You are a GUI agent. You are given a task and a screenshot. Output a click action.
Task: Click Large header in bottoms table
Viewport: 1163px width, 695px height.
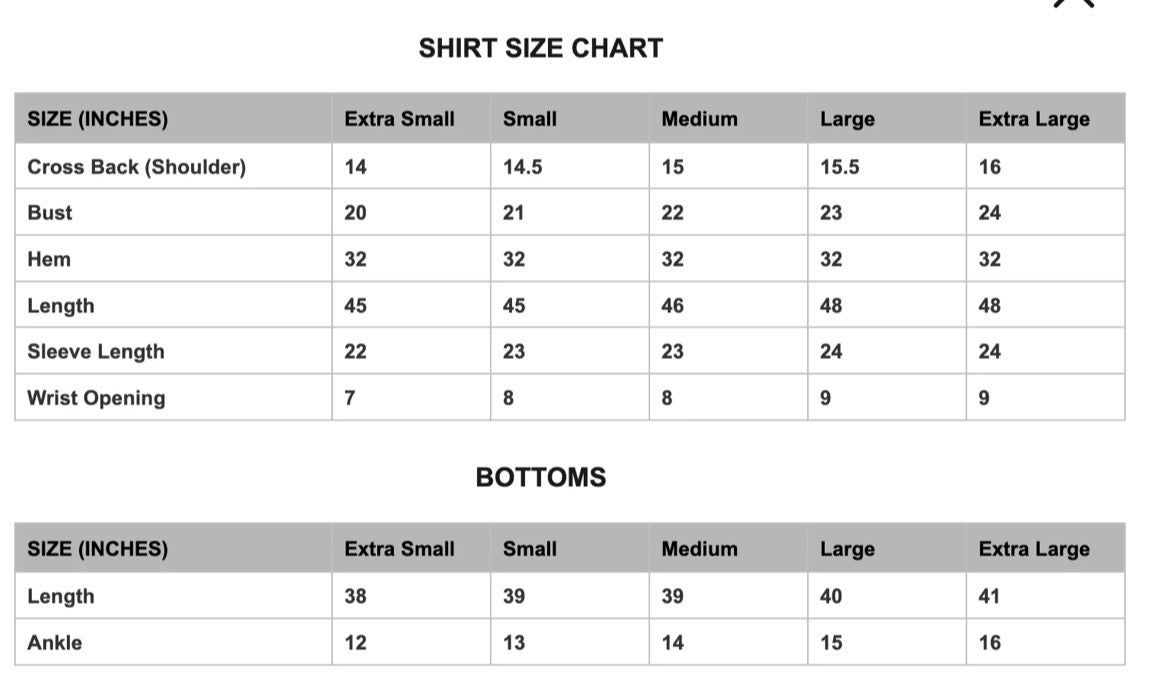click(x=847, y=549)
